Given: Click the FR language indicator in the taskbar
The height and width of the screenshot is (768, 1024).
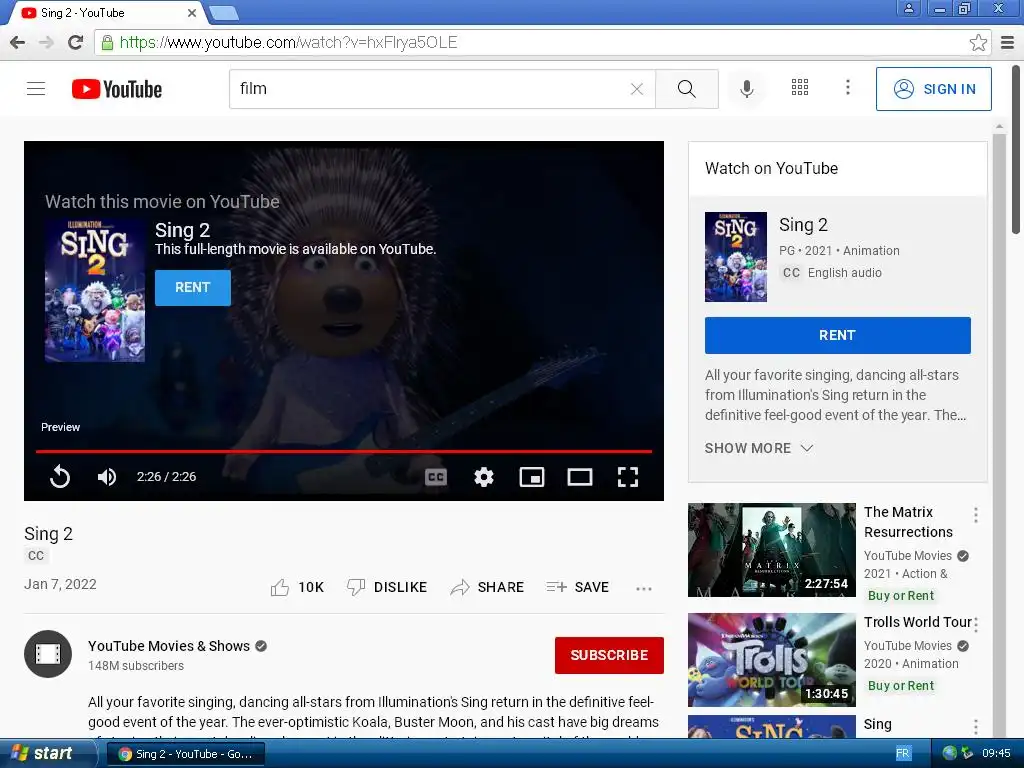Looking at the screenshot, I should tap(903, 753).
